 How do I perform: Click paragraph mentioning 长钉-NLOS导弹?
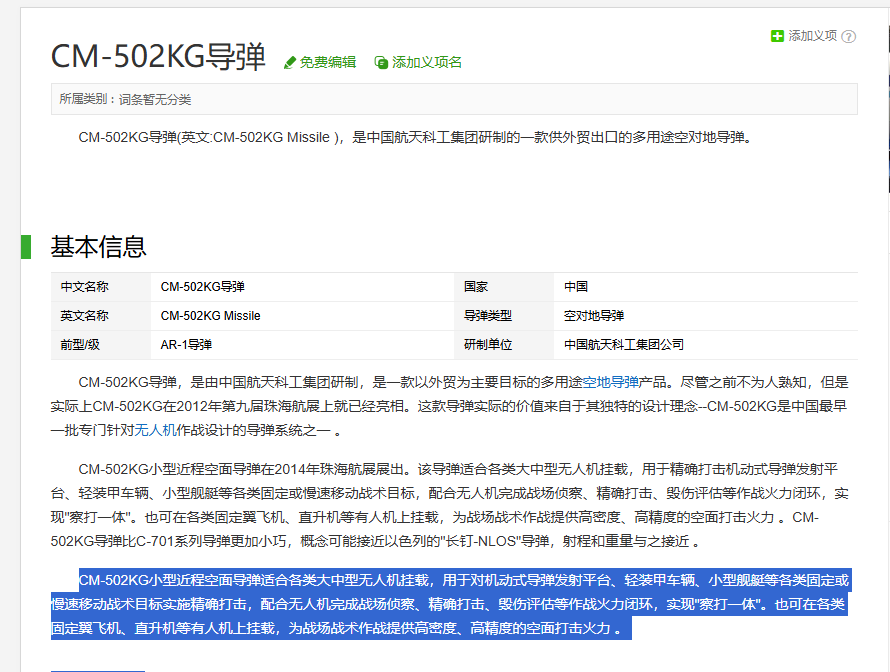pyautogui.click(x=448, y=505)
